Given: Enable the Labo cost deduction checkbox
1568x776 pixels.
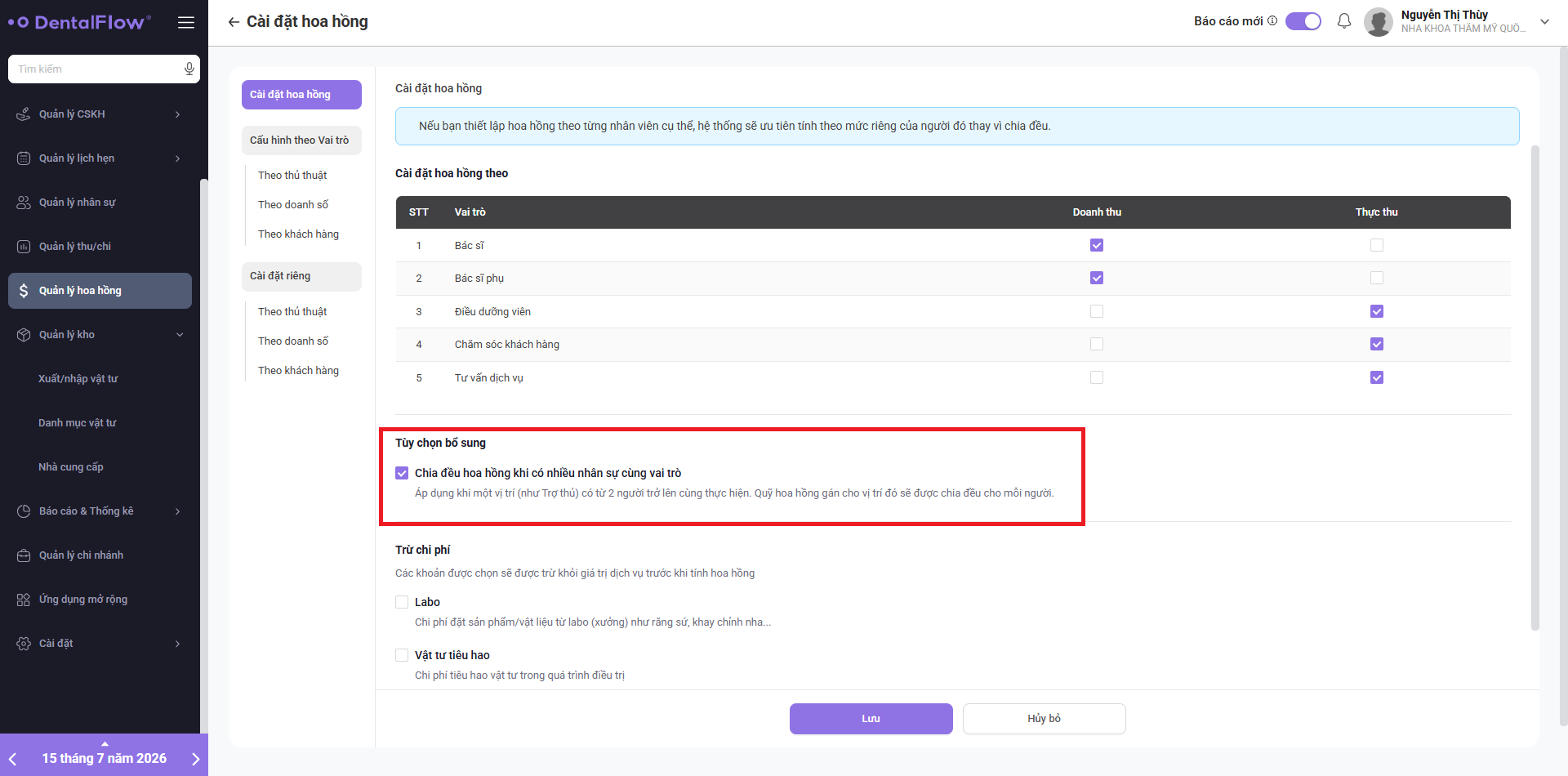Looking at the screenshot, I should (x=402, y=602).
